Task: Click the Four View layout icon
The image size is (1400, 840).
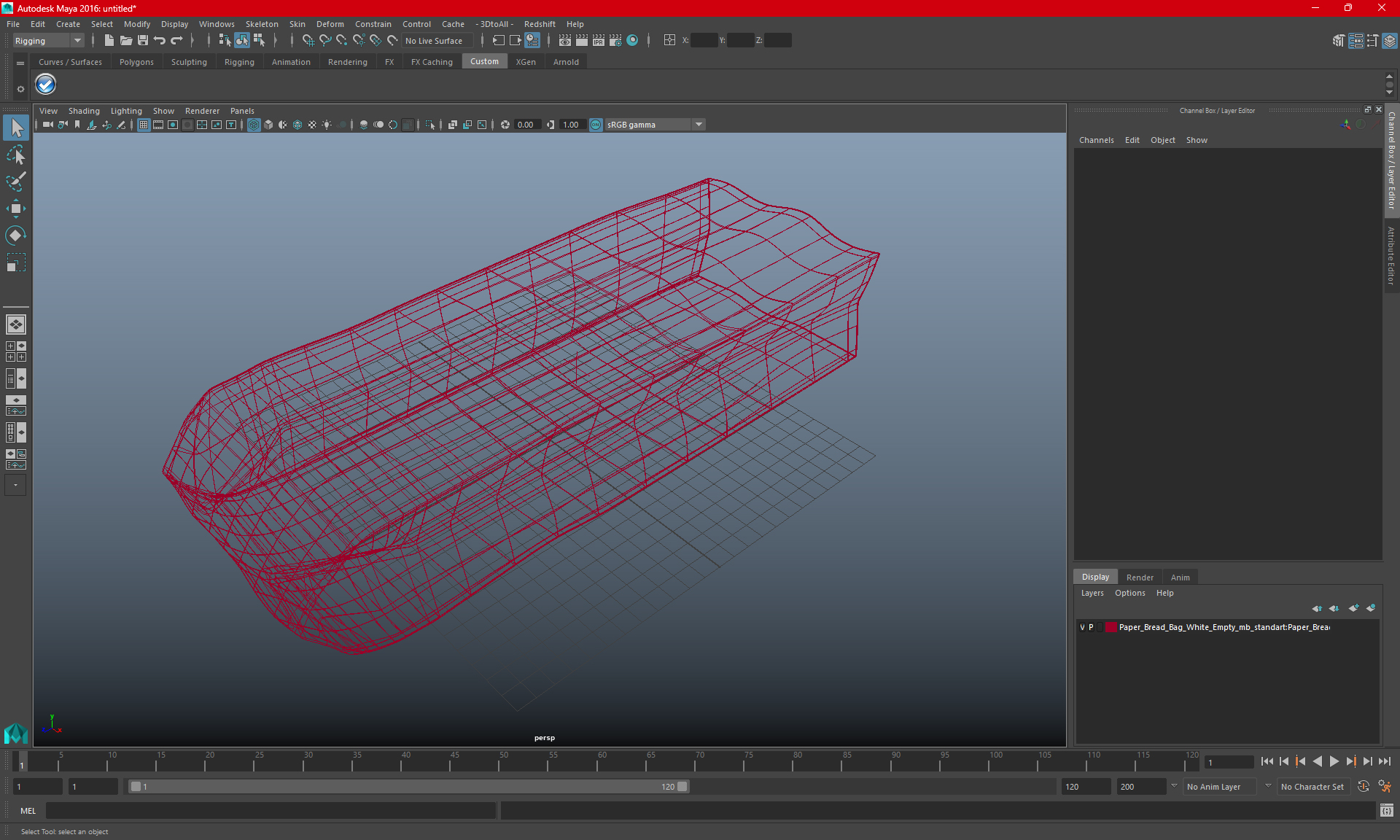Action: pos(15,351)
